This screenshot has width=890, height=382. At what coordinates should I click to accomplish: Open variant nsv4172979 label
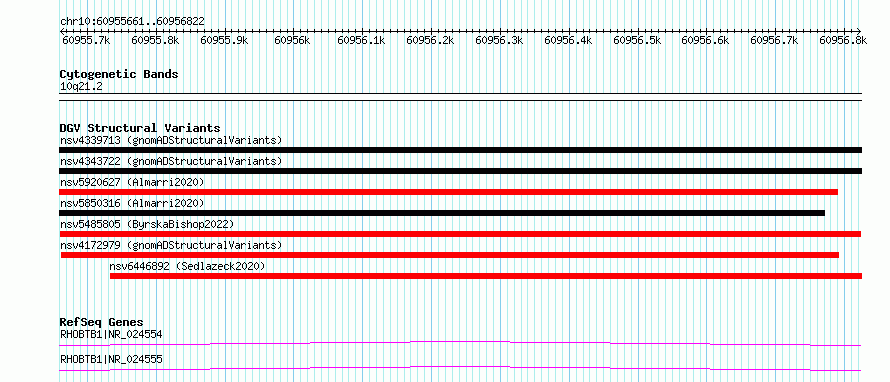[x=171, y=245]
